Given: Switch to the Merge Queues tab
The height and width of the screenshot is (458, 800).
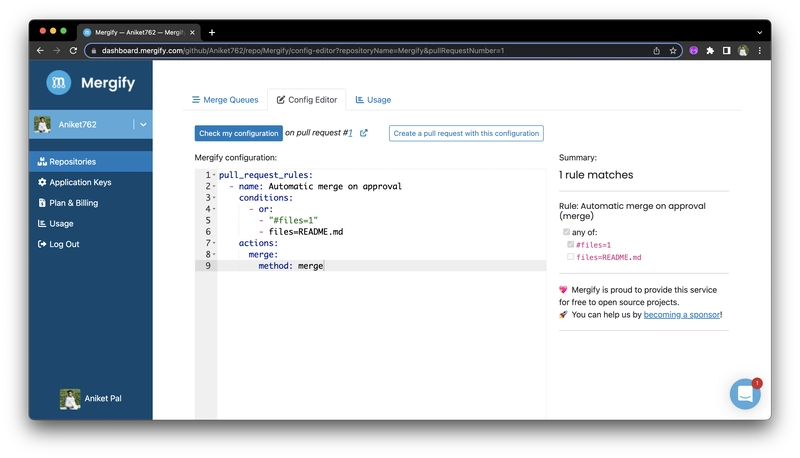Looking at the screenshot, I should (225, 100).
